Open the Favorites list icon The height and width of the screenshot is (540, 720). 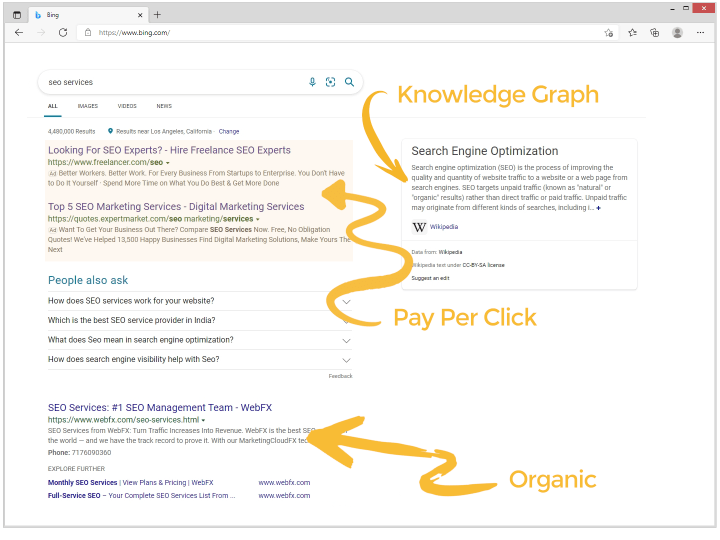632,33
